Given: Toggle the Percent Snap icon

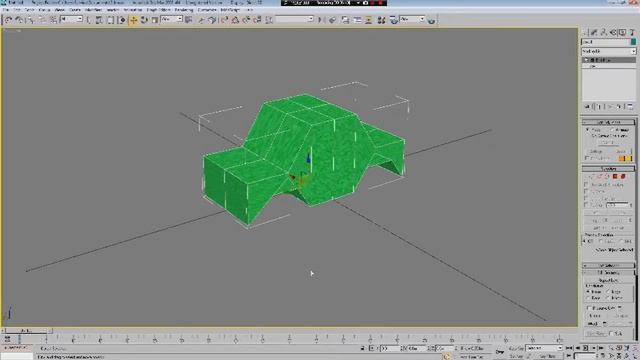Looking at the screenshot, I should click(x=246, y=20).
